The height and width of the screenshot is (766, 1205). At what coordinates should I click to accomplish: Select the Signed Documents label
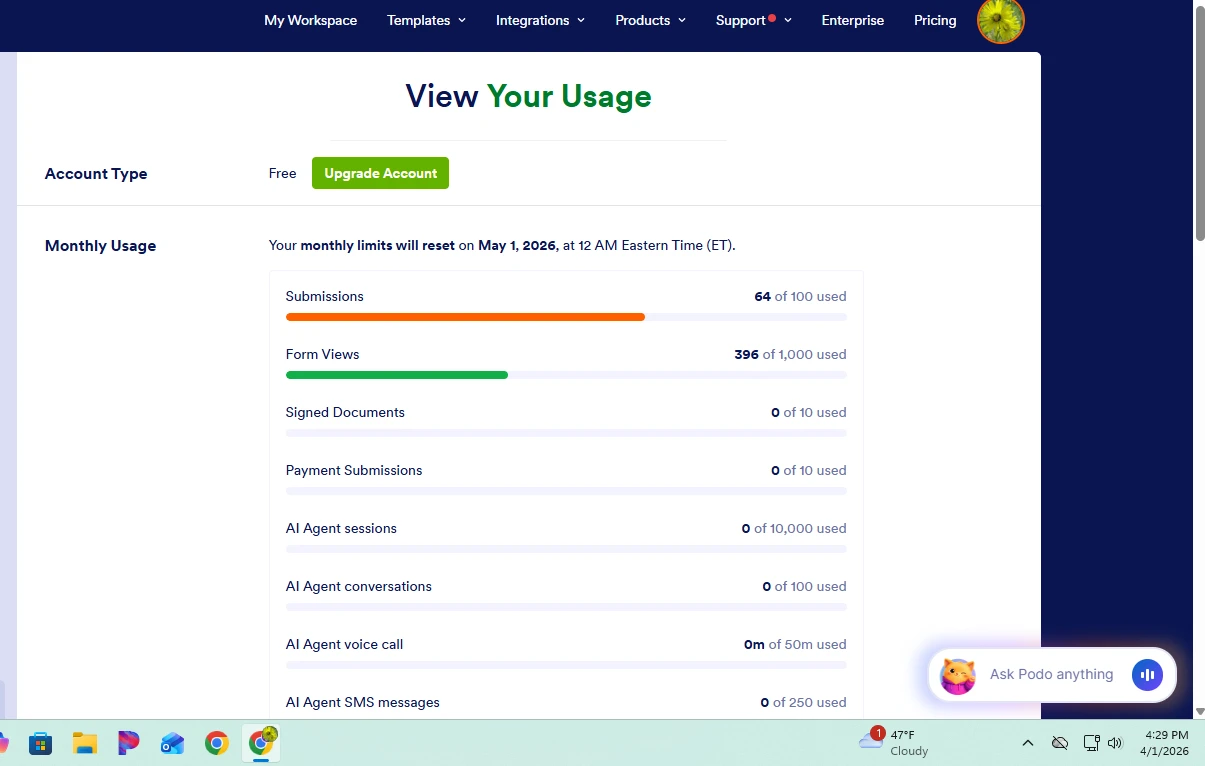click(x=345, y=412)
